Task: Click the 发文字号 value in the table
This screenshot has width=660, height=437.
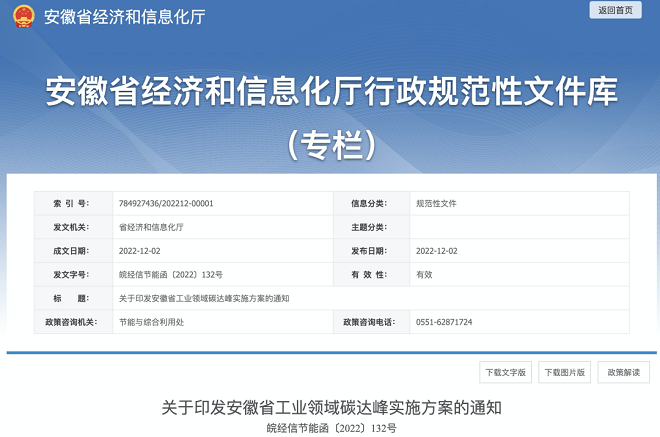Action: (170, 274)
